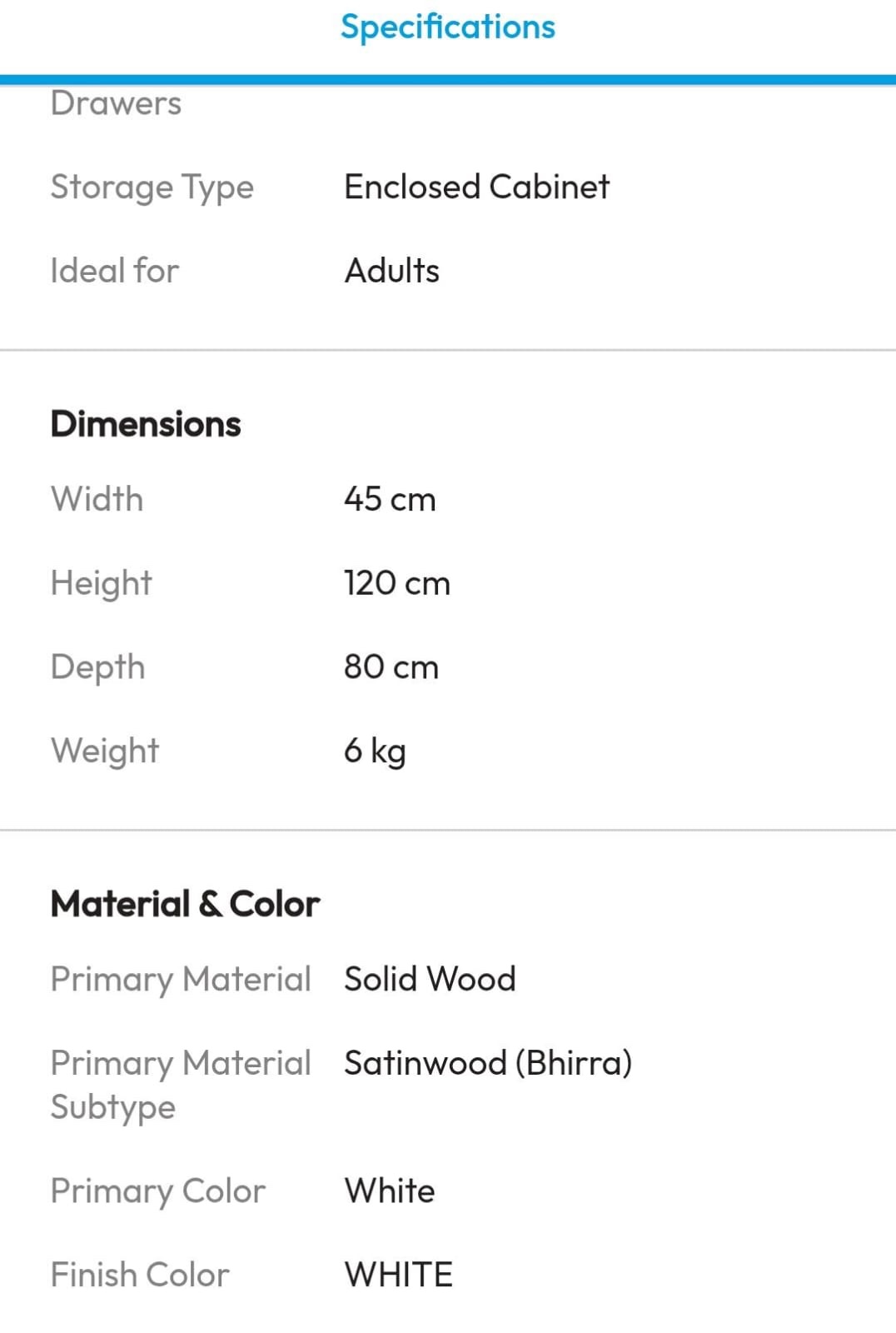Click the Solid Wood value
Viewport: 896px width, 1333px height.
[430, 979]
